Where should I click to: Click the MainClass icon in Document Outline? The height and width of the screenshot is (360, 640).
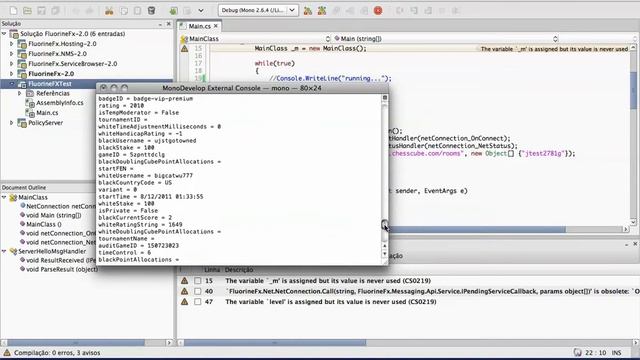[x=13, y=198]
